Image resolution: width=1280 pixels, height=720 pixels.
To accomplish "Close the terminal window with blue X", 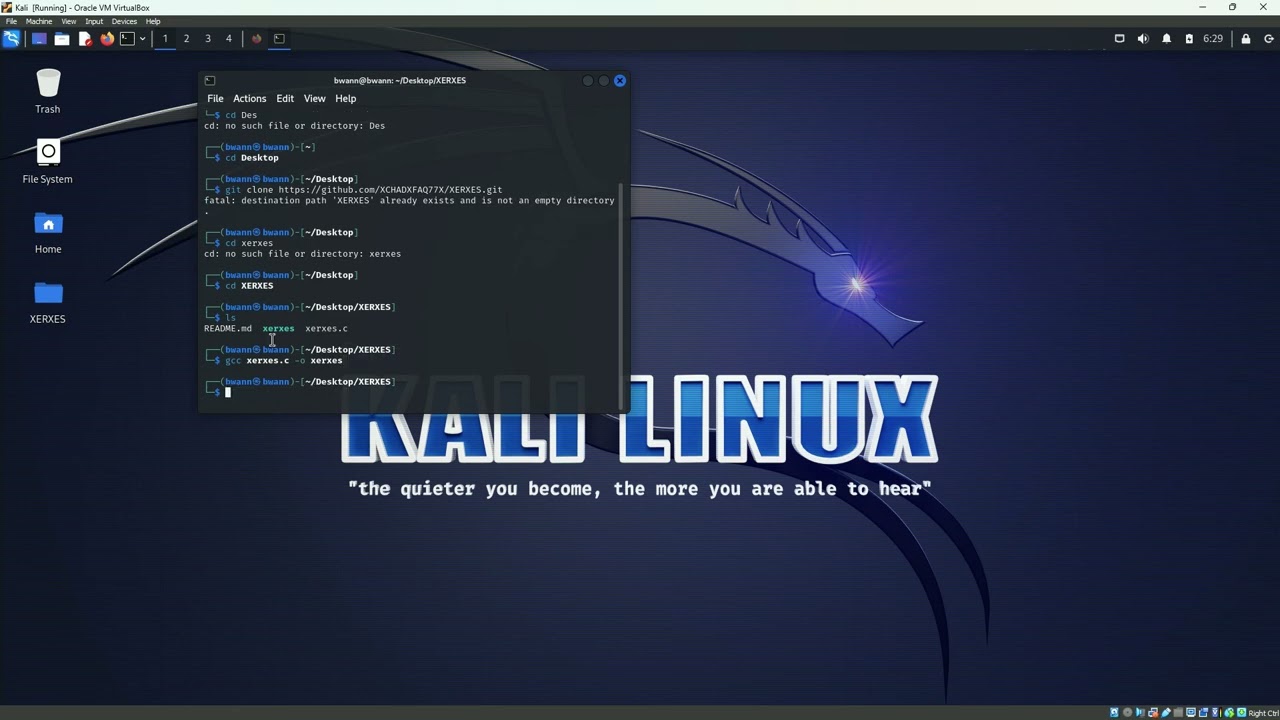I will (x=620, y=80).
